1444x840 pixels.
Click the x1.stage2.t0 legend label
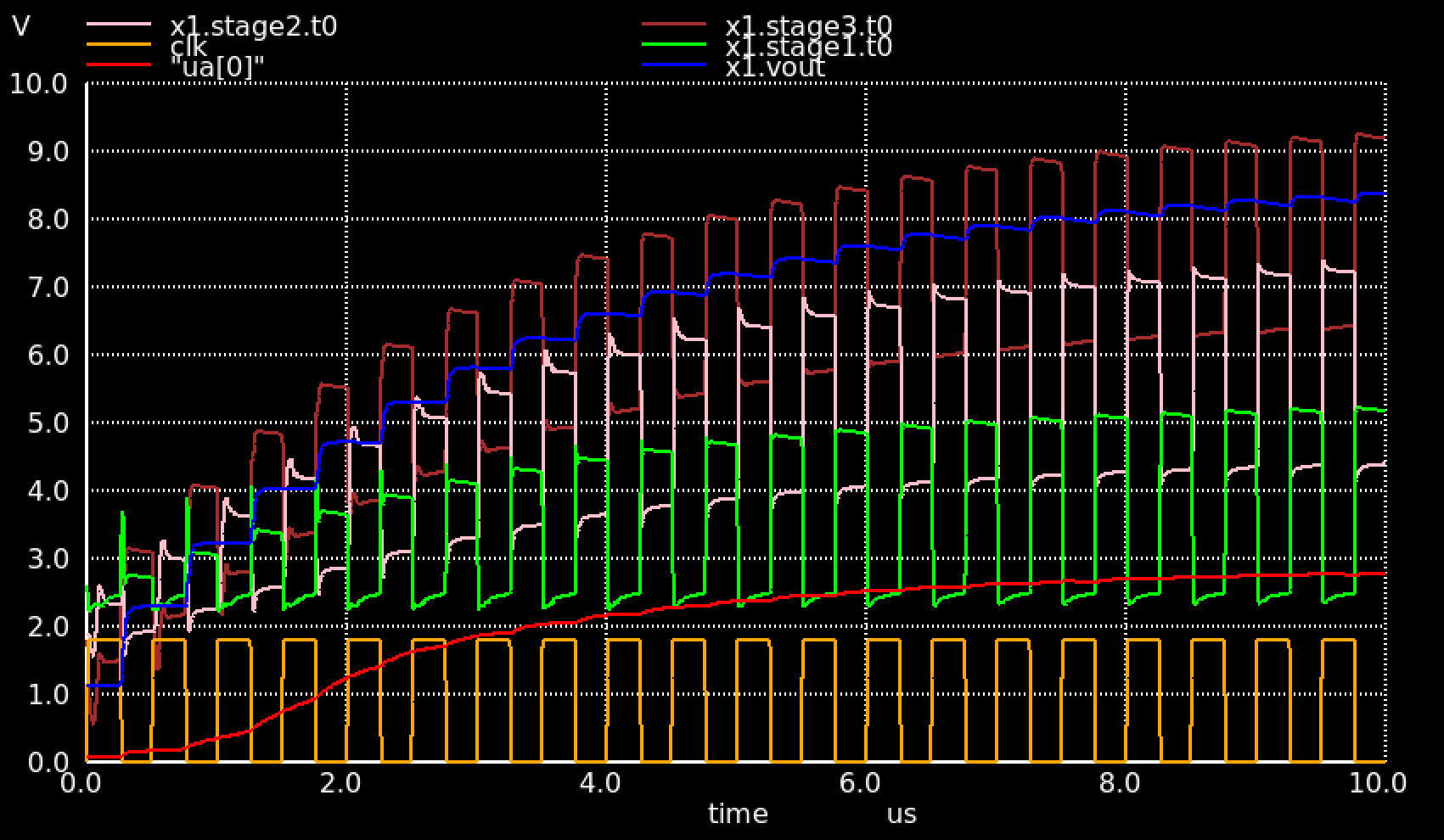coord(254,26)
